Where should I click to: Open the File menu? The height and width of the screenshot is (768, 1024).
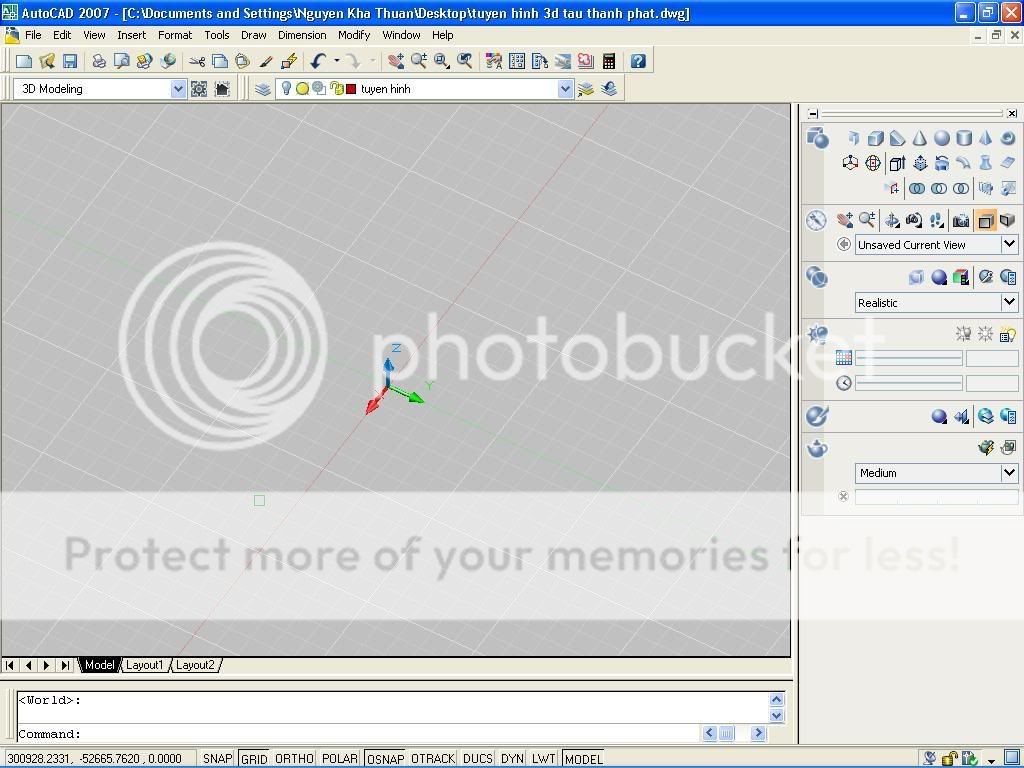point(33,35)
